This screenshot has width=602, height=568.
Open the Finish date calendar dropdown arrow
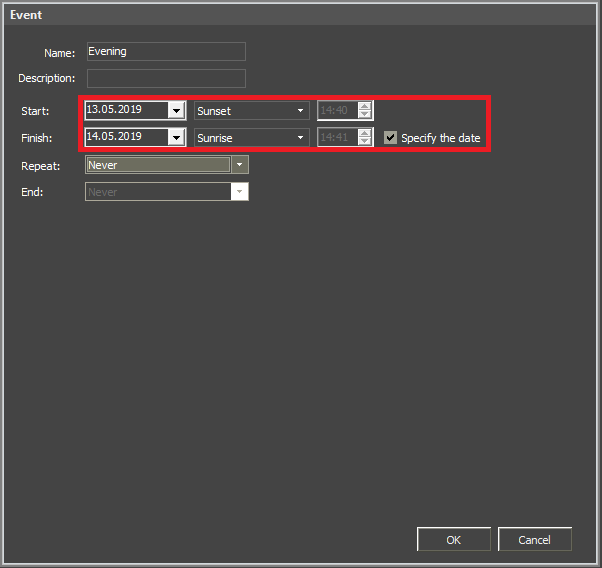(177, 138)
